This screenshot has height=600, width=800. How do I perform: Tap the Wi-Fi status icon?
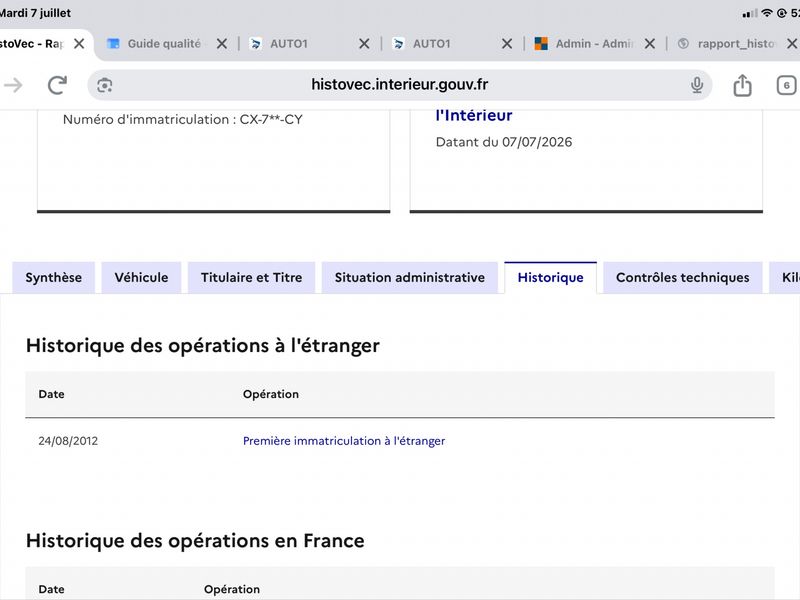point(766,13)
